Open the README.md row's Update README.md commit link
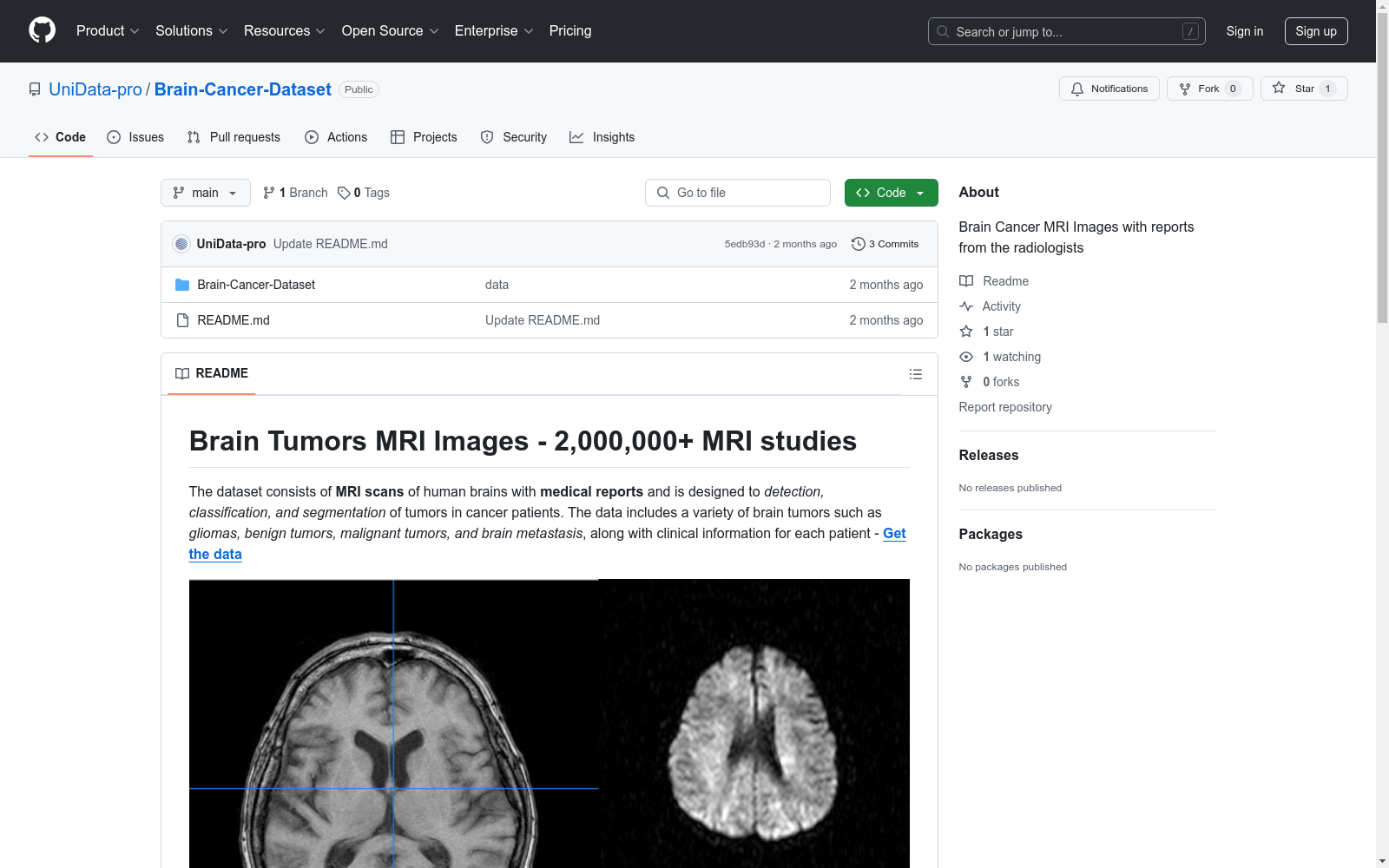 [543, 320]
